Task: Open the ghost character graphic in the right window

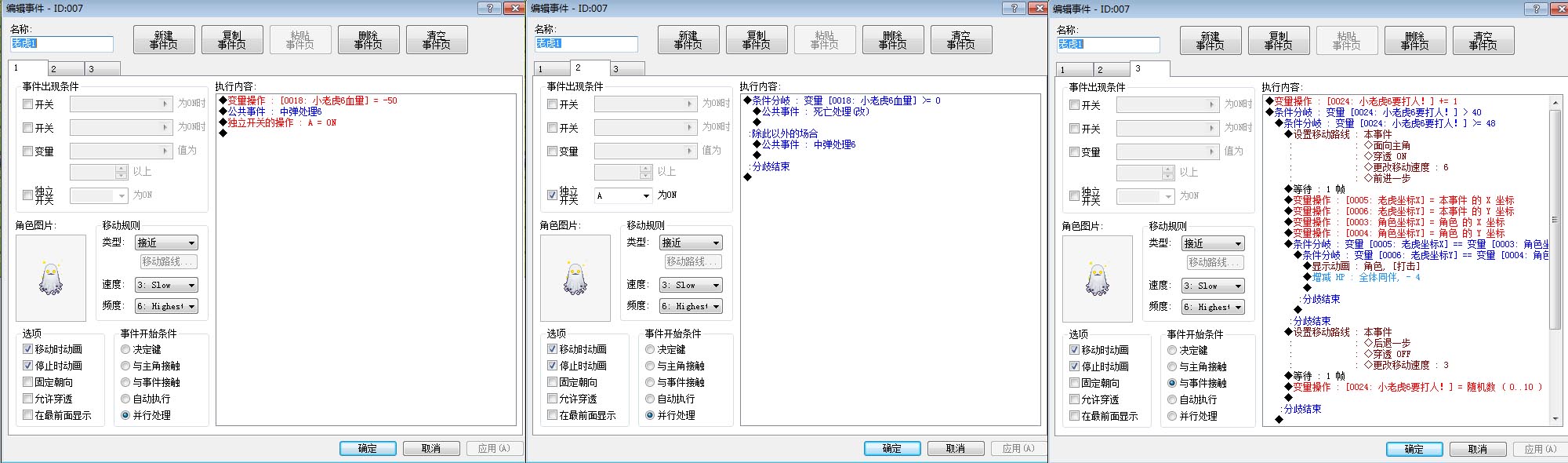Action: tap(1097, 279)
